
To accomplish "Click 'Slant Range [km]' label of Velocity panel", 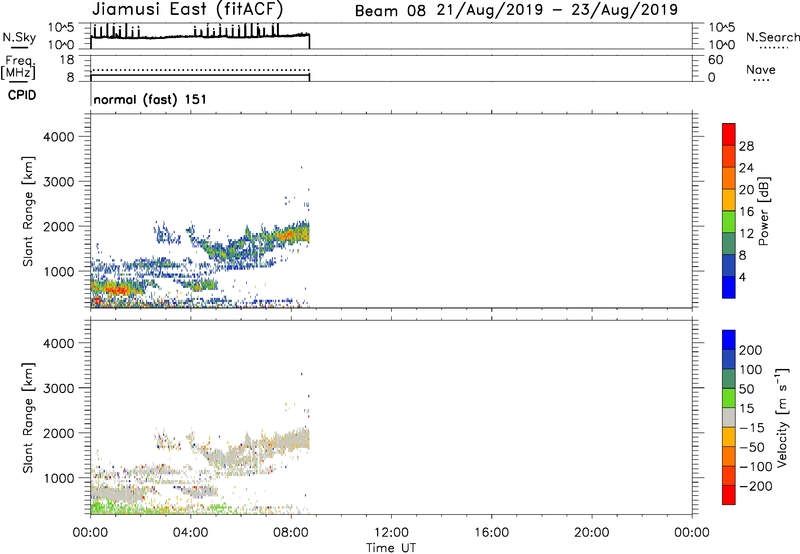I will coord(28,418).
